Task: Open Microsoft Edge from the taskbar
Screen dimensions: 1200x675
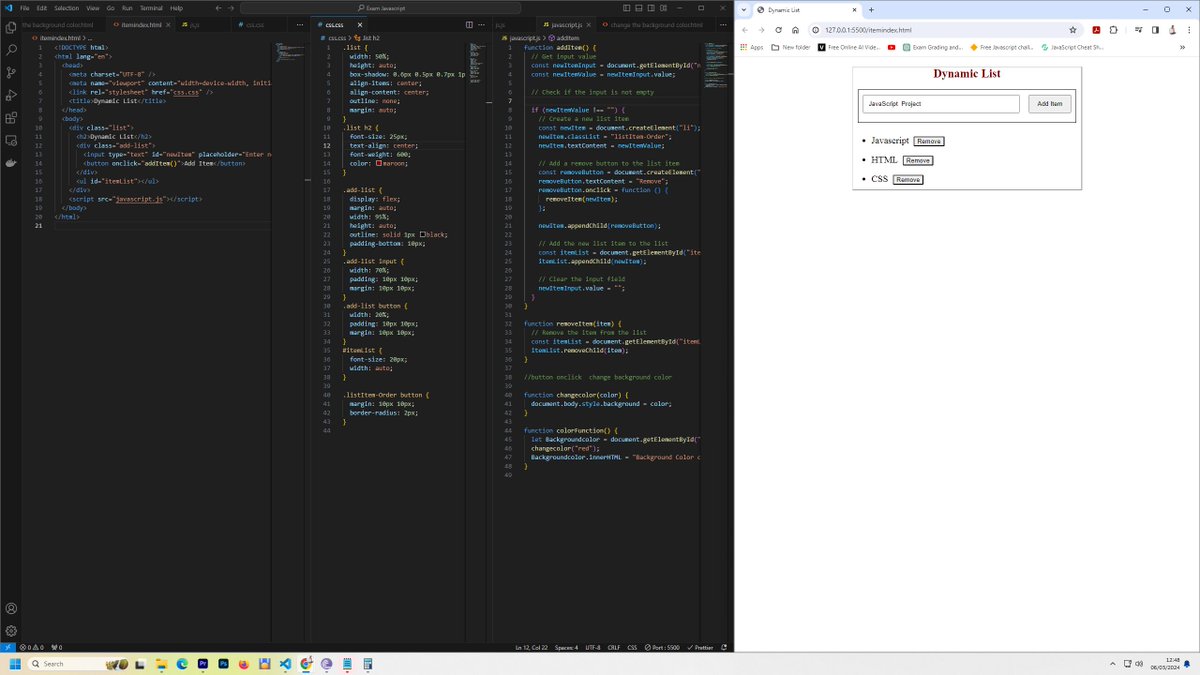Action: [x=183, y=663]
